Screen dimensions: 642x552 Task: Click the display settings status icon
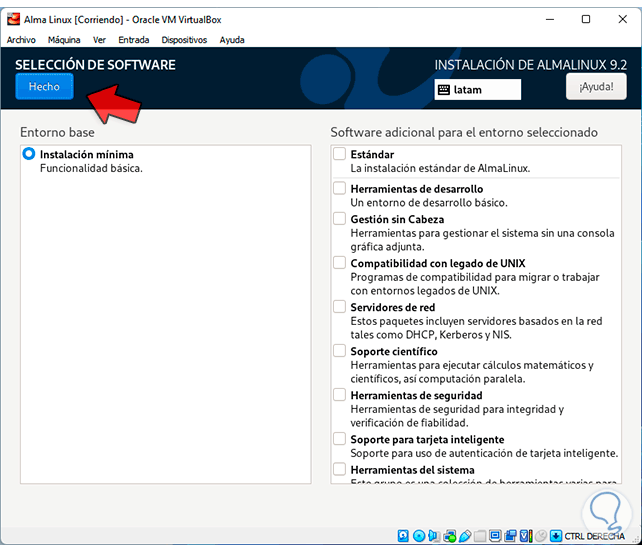point(495,536)
